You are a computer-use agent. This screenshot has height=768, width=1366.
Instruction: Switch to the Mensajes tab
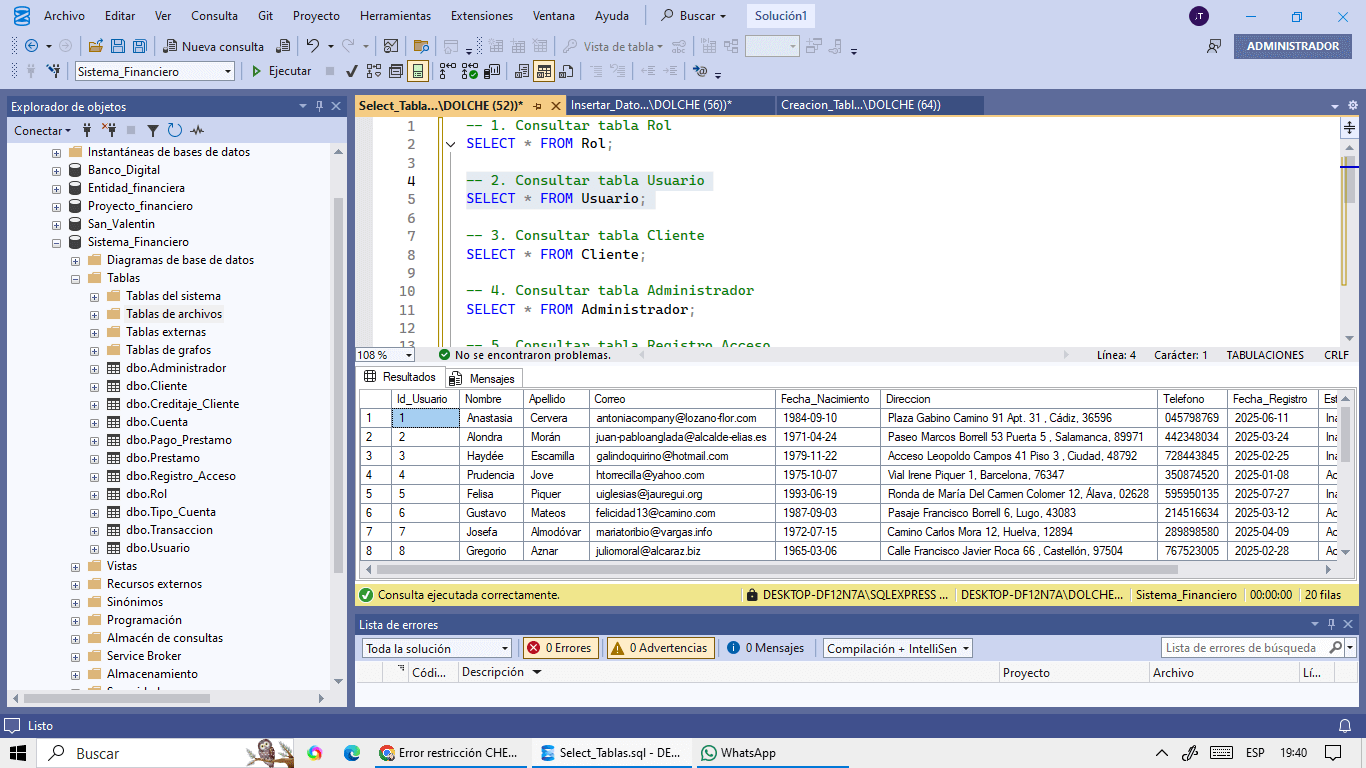click(x=483, y=378)
